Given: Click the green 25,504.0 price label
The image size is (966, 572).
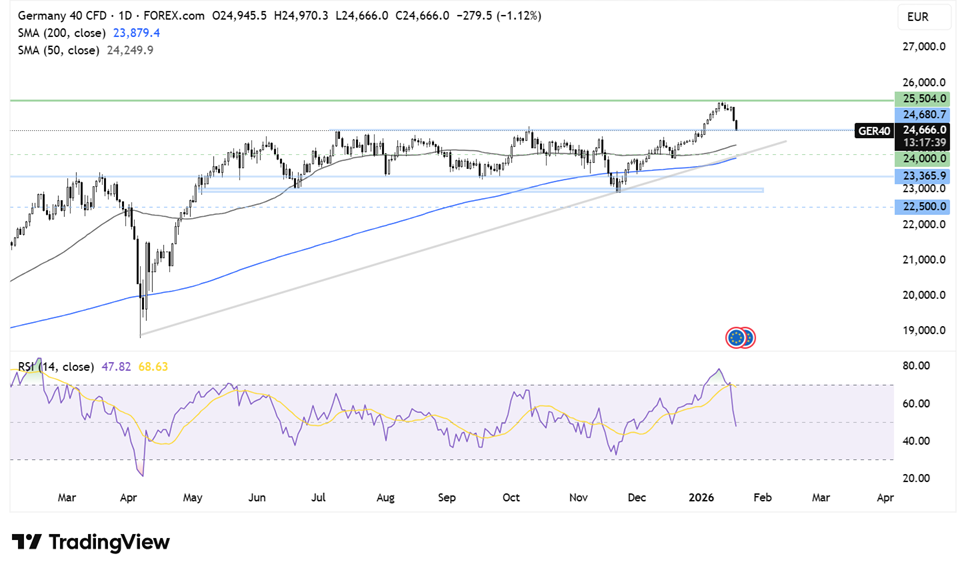Looking at the screenshot, I should point(919,100).
